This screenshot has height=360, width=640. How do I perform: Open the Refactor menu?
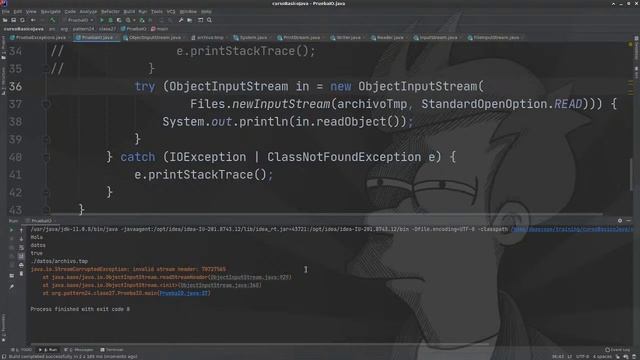coord(110,12)
